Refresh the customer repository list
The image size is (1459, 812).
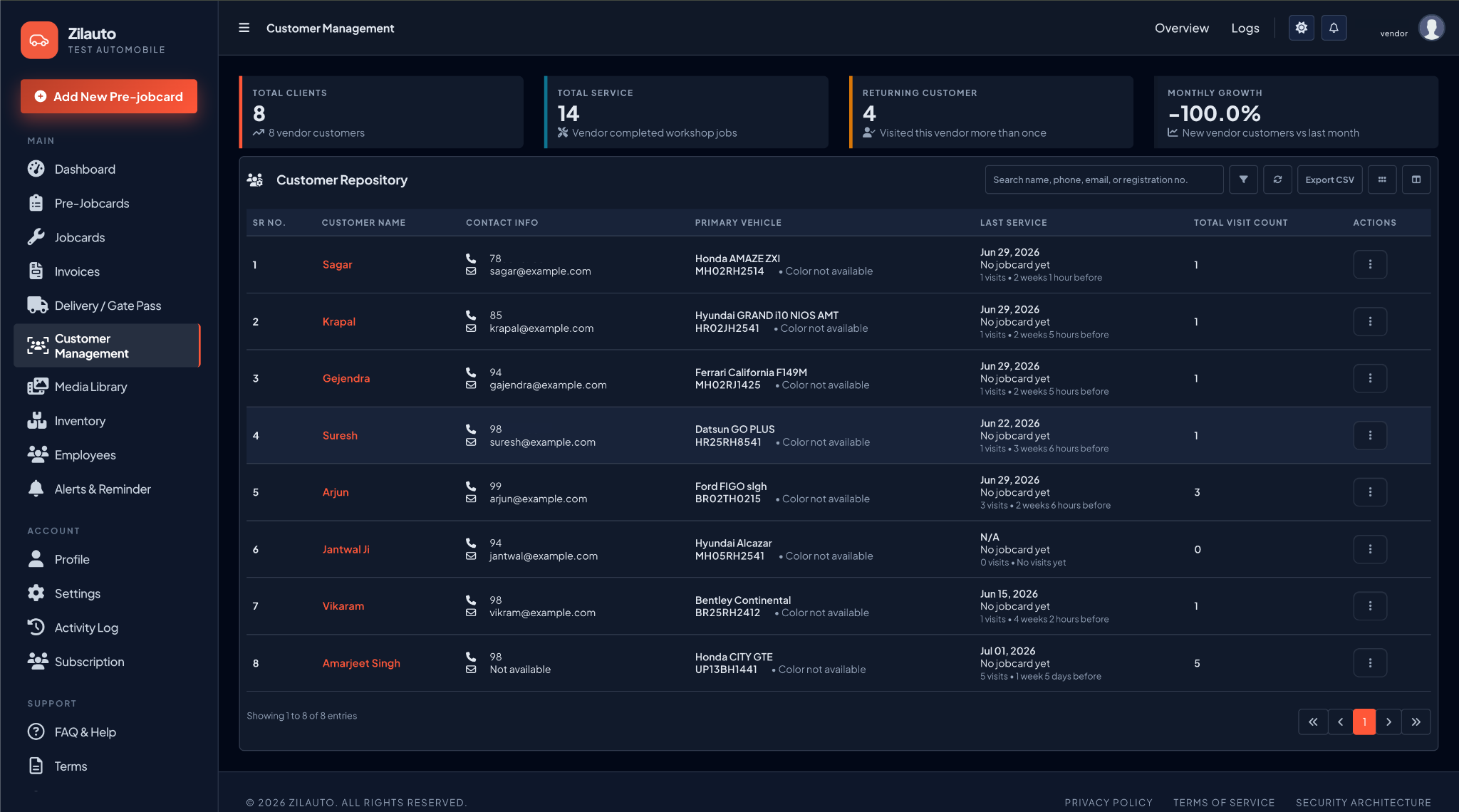point(1277,179)
